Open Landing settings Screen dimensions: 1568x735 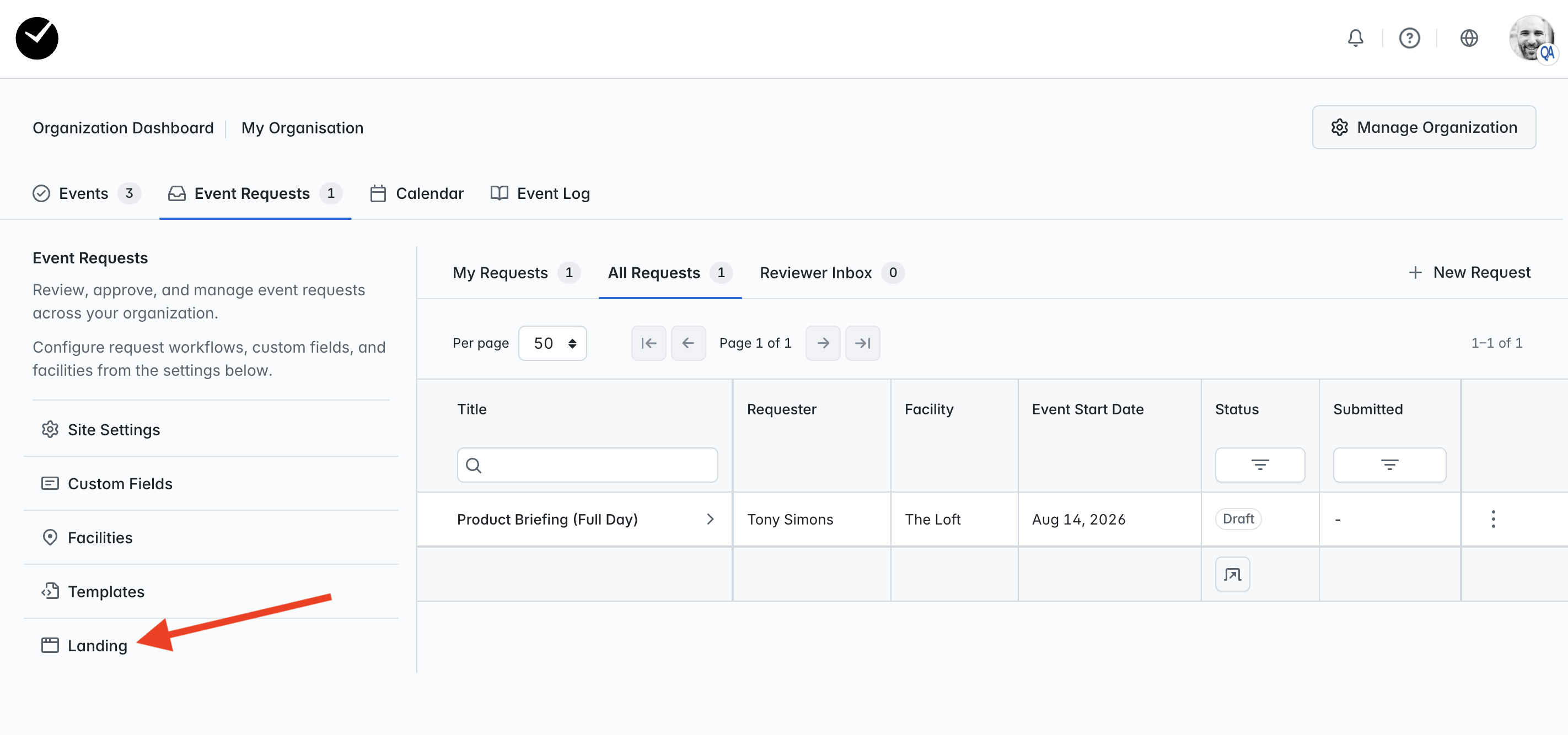tap(211, 646)
